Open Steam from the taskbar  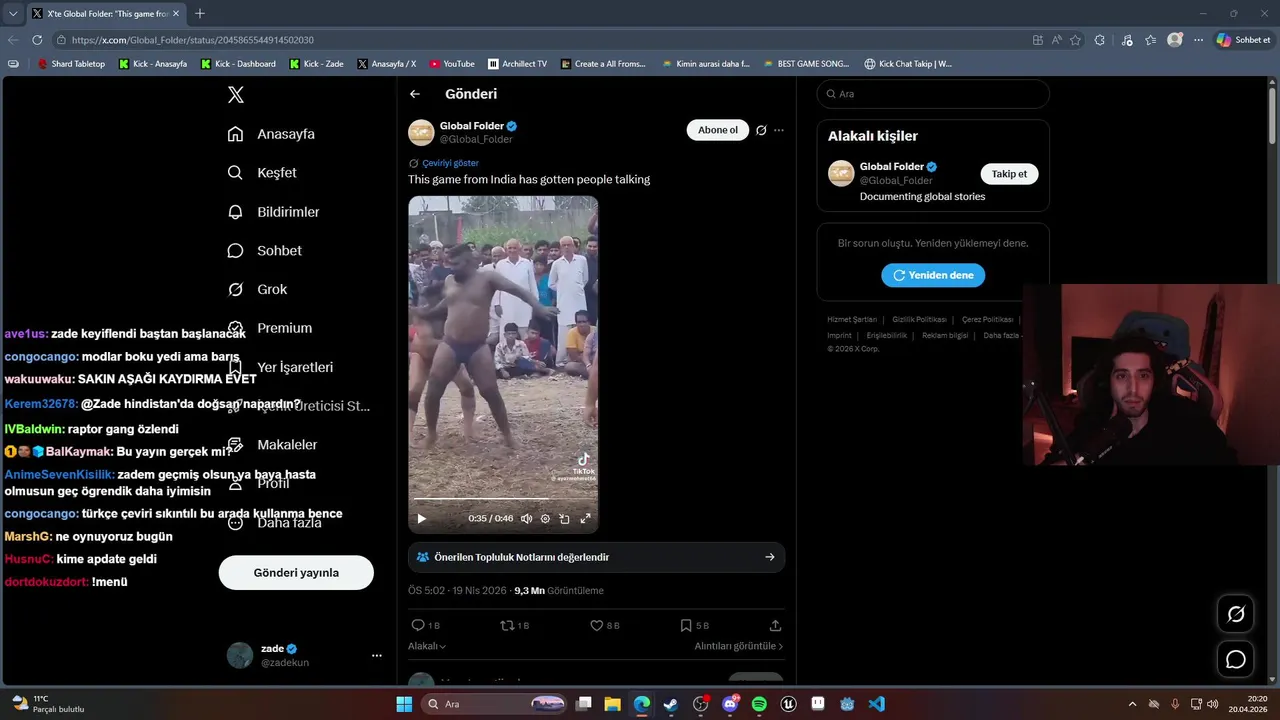pos(671,704)
